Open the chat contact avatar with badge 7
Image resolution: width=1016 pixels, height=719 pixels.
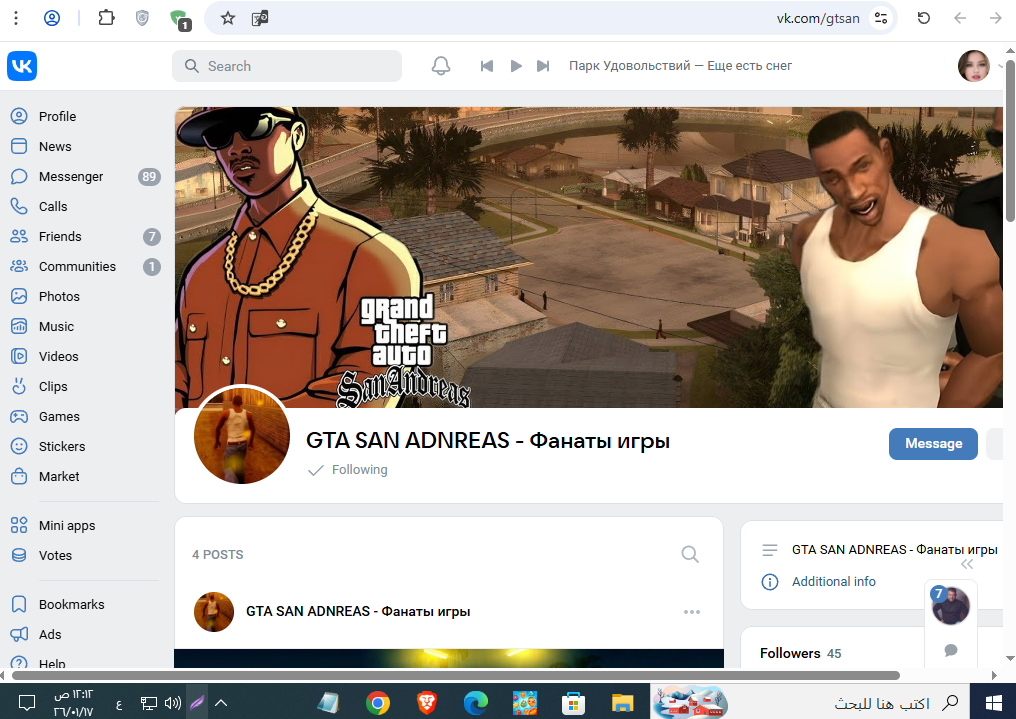click(950, 606)
